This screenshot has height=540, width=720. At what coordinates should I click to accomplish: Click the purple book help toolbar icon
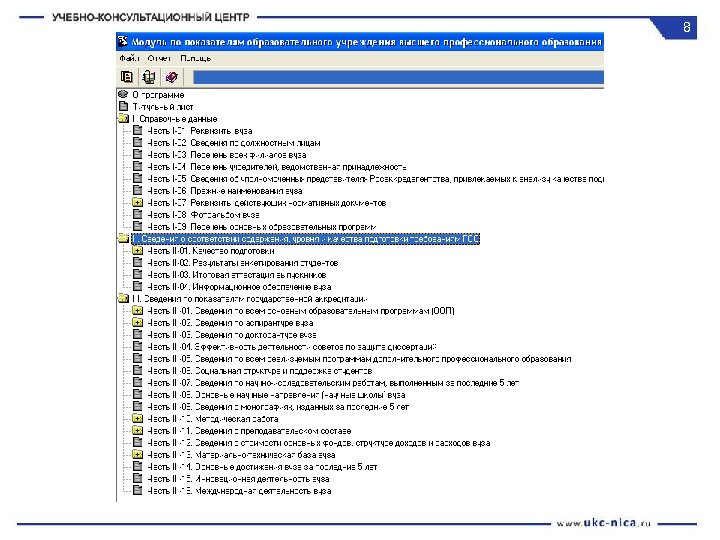point(172,77)
